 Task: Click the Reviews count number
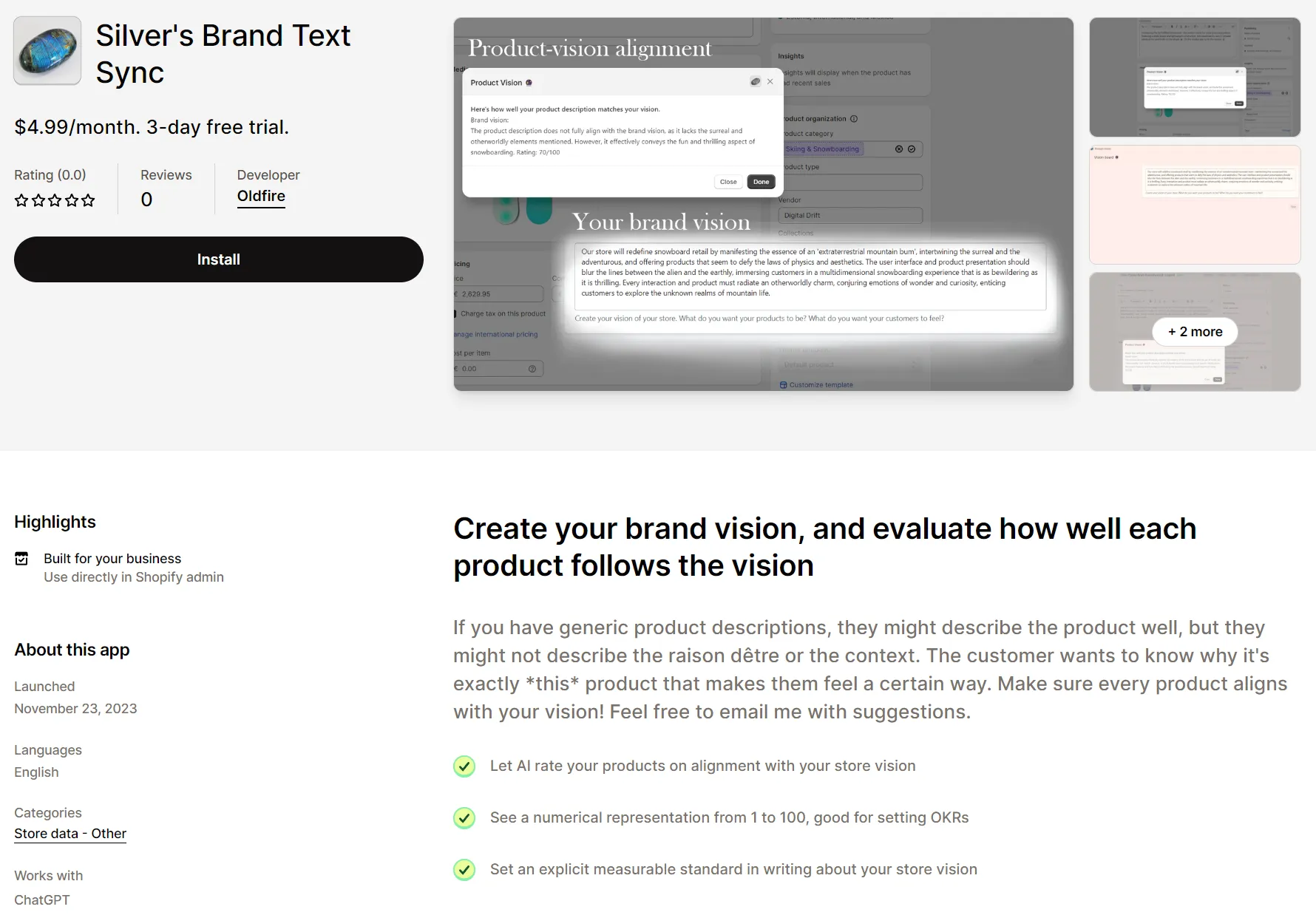click(146, 200)
